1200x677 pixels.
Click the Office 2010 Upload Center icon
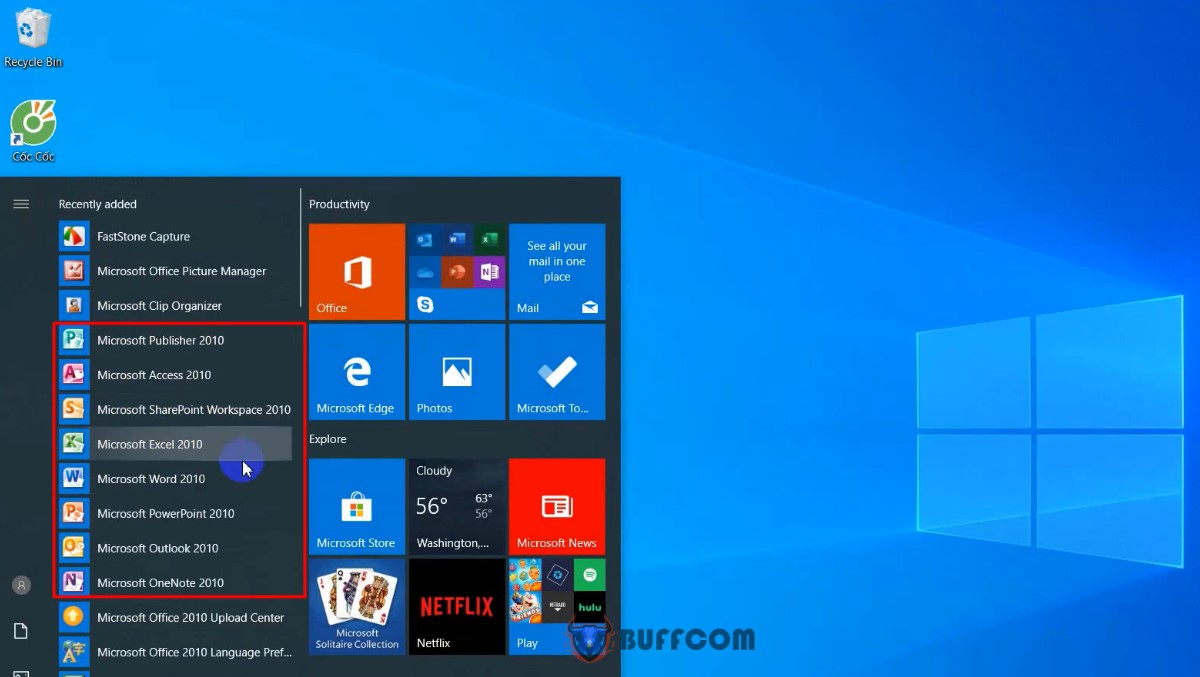tap(74, 617)
